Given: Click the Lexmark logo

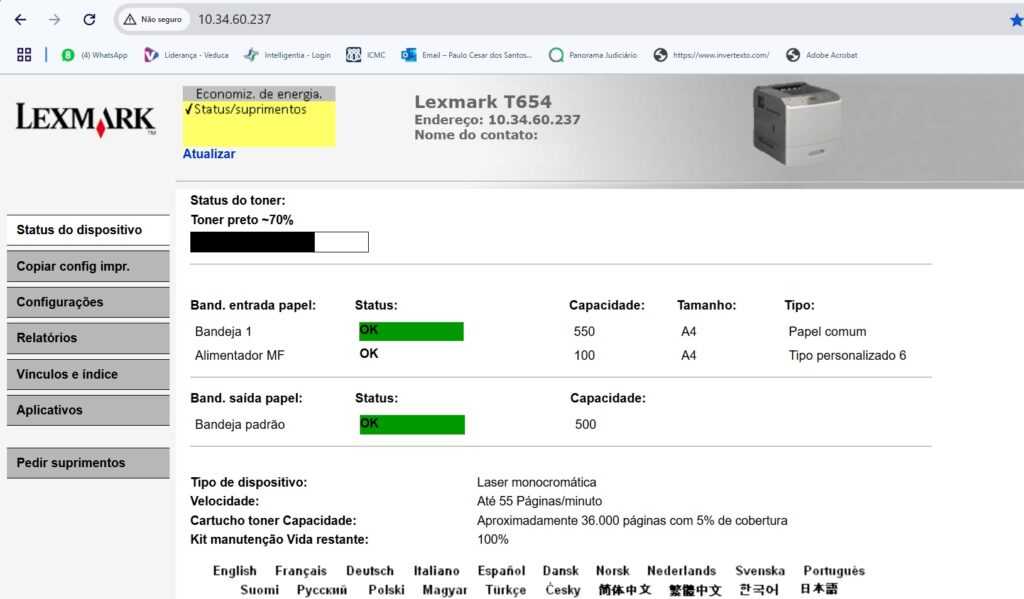Looking at the screenshot, I should click(86, 119).
